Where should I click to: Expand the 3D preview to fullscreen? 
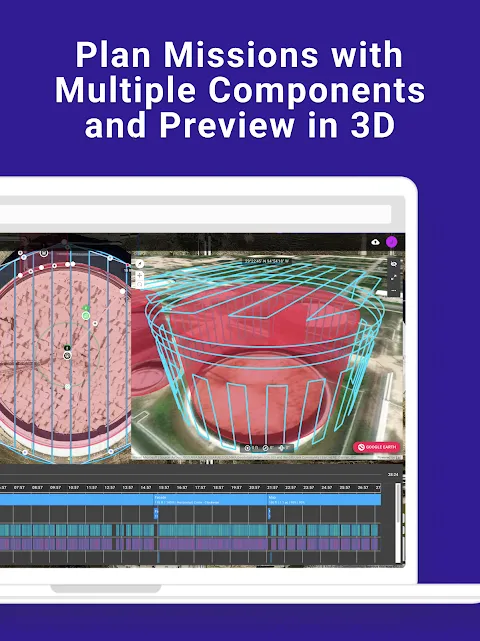[x=394, y=277]
